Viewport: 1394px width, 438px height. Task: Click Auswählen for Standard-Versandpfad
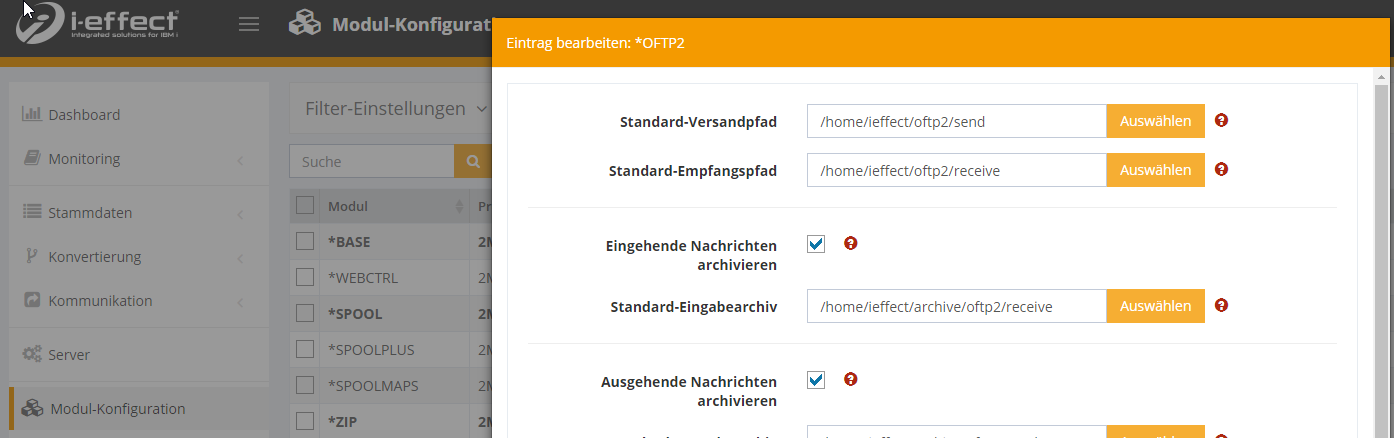tap(1155, 121)
